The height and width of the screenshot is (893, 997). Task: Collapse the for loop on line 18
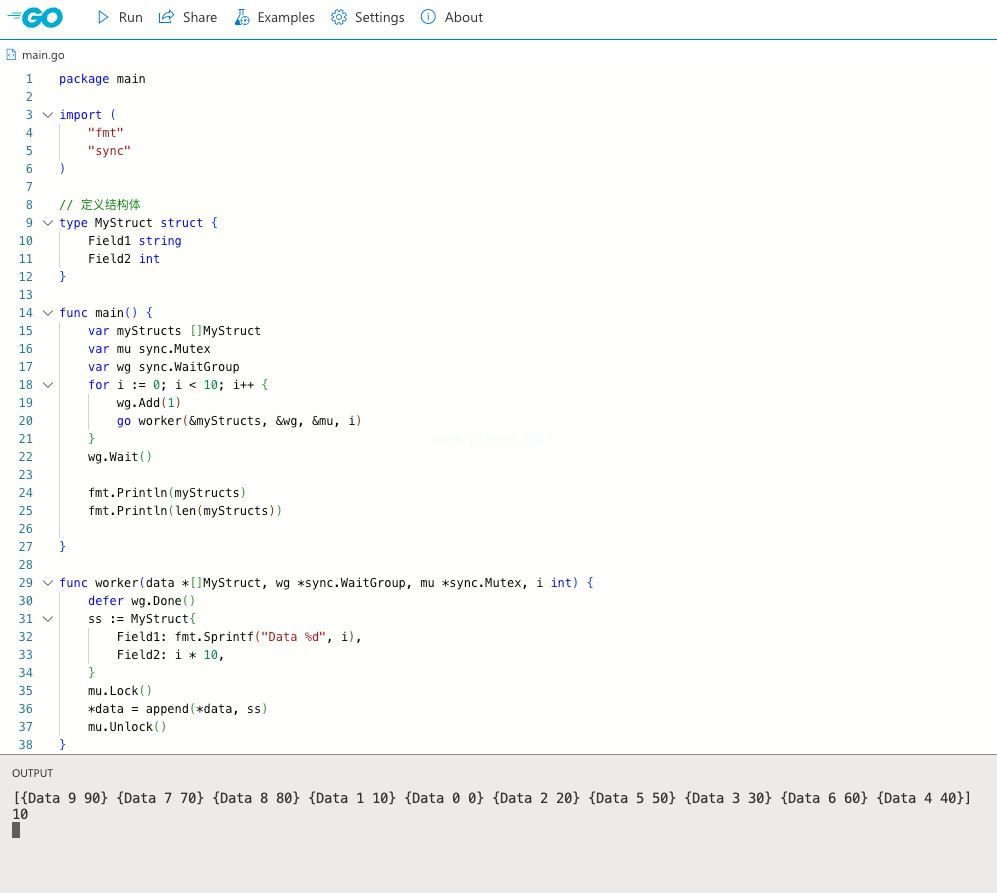[47, 385]
